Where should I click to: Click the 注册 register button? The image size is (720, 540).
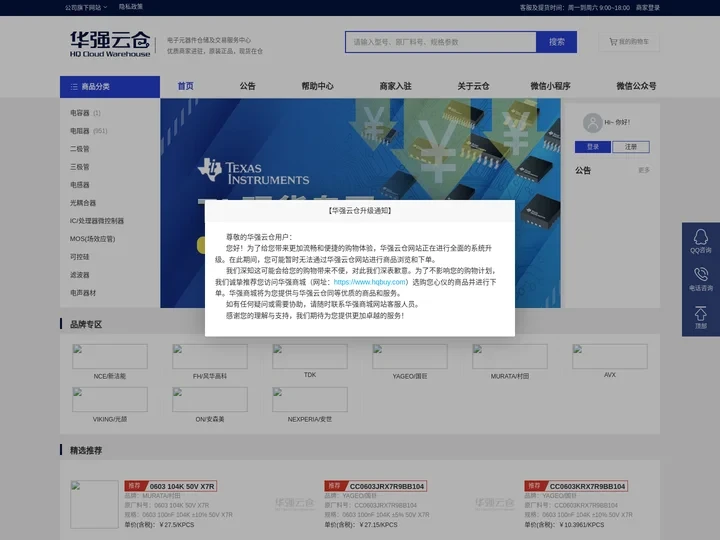(631, 147)
